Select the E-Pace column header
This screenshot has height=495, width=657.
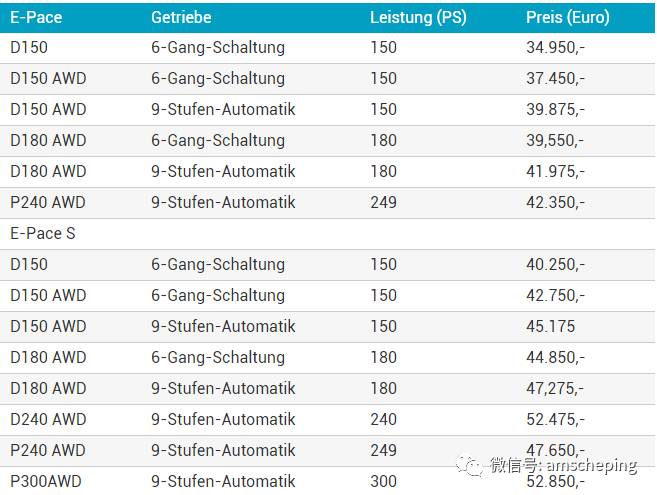(x=36, y=17)
